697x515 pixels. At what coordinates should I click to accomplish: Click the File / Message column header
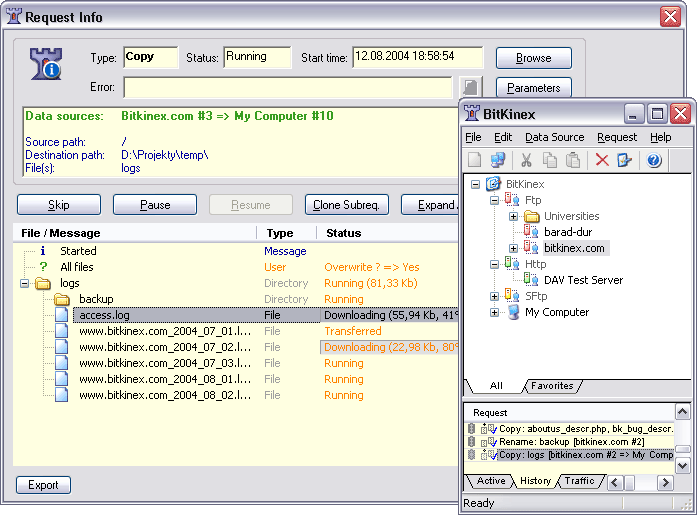pos(135,233)
